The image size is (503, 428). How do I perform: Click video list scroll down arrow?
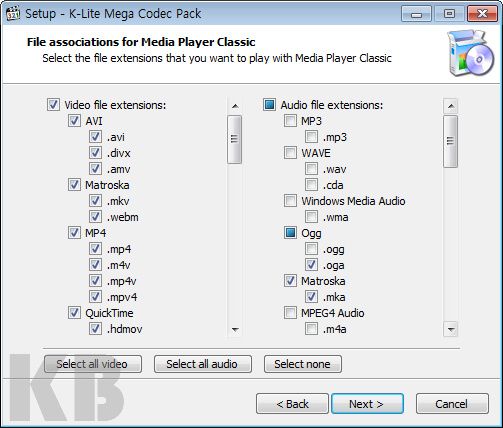235,330
